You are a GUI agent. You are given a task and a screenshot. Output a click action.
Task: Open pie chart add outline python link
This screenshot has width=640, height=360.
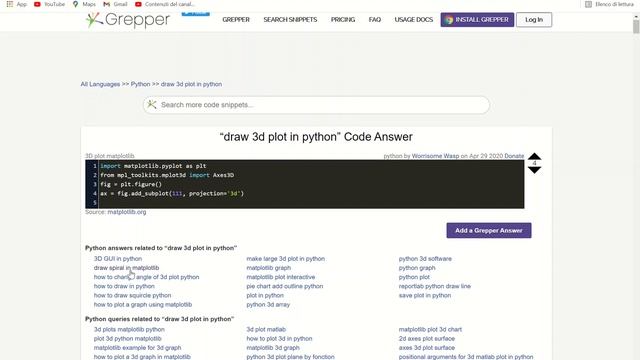pyautogui.click(x=285, y=286)
